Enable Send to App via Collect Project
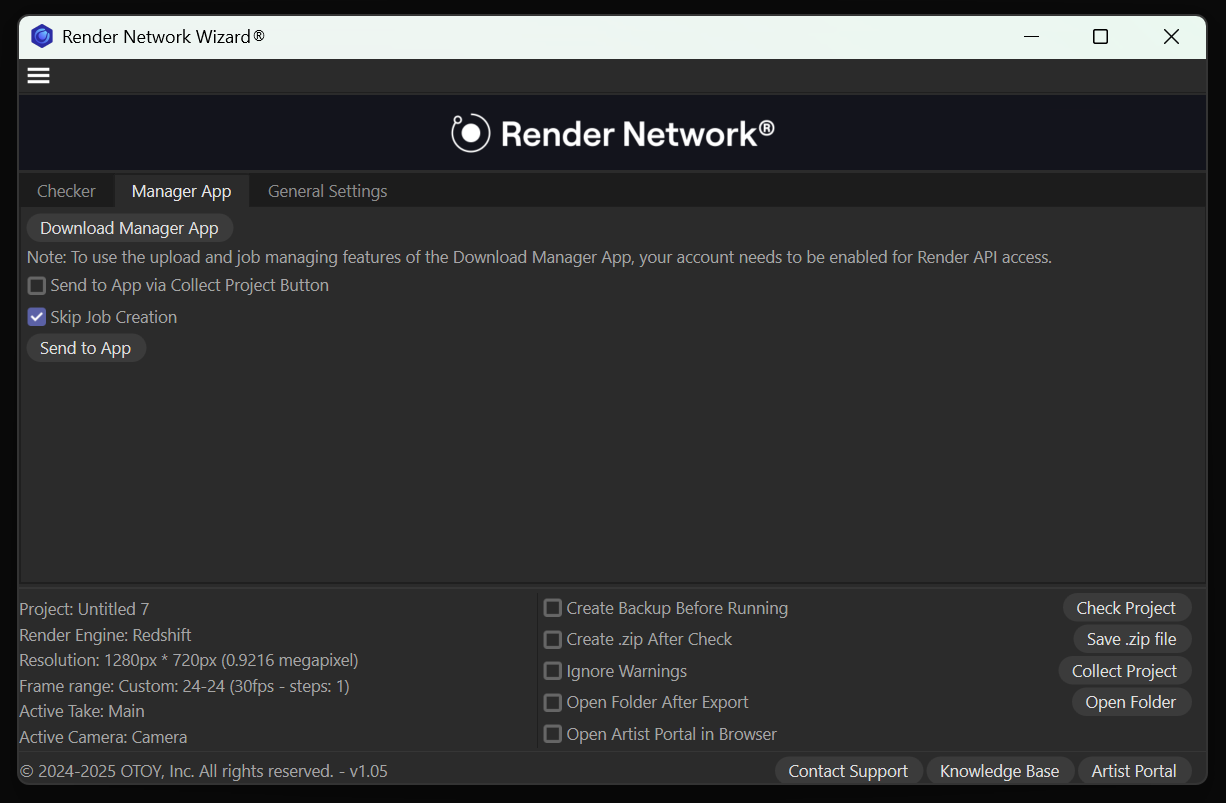 pos(37,286)
